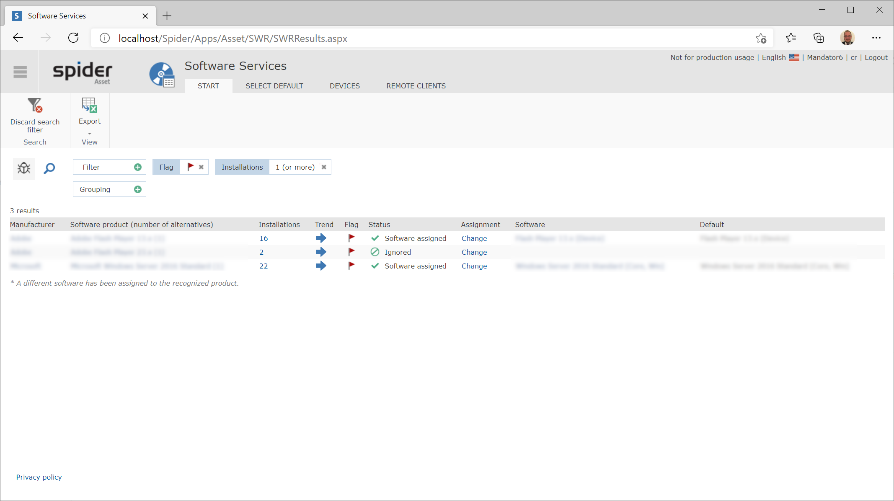Click the Ignored status icon

(x=375, y=252)
